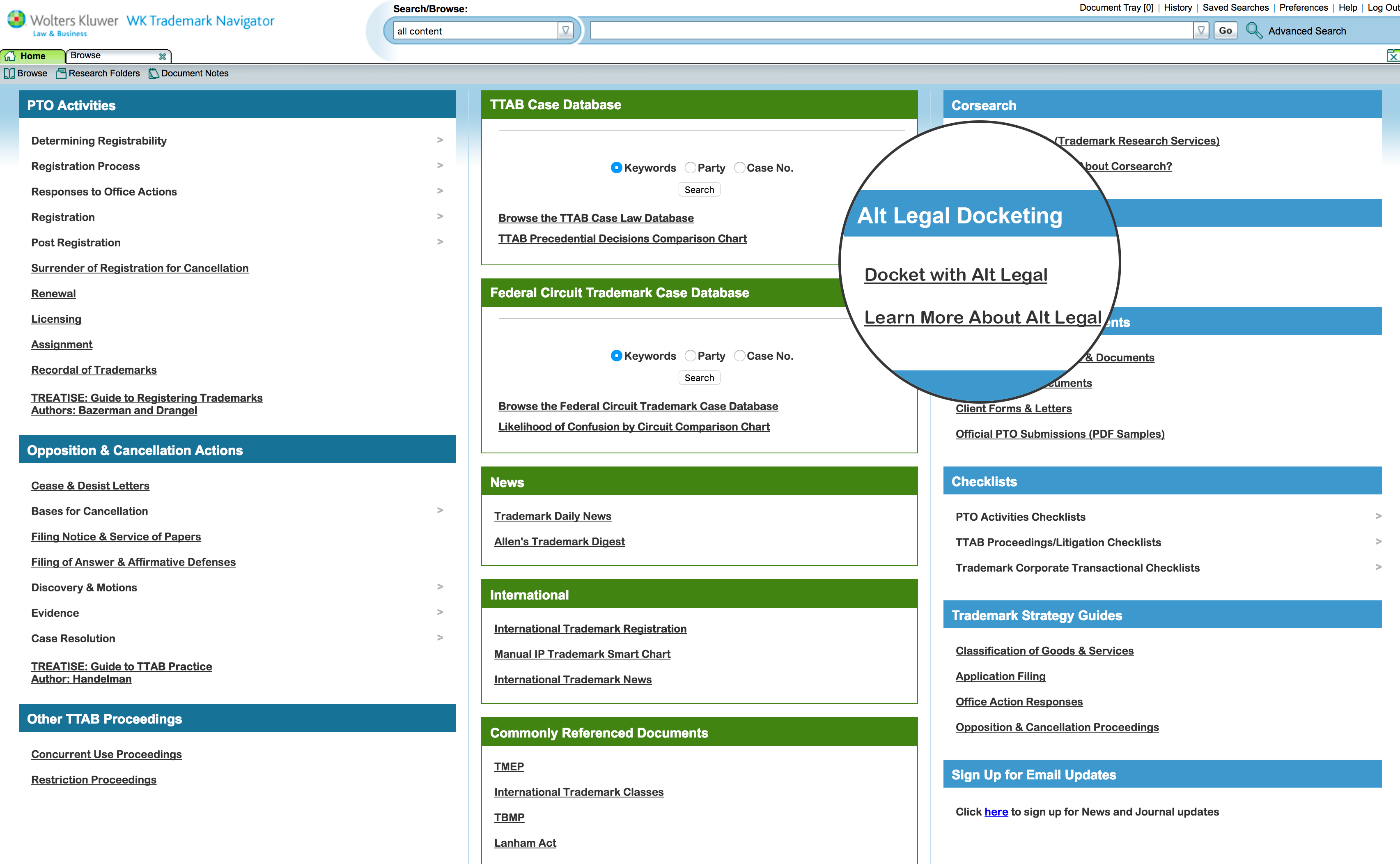Click Search button in Federal Circuit database
This screenshot has width=1400, height=864.
click(x=699, y=378)
